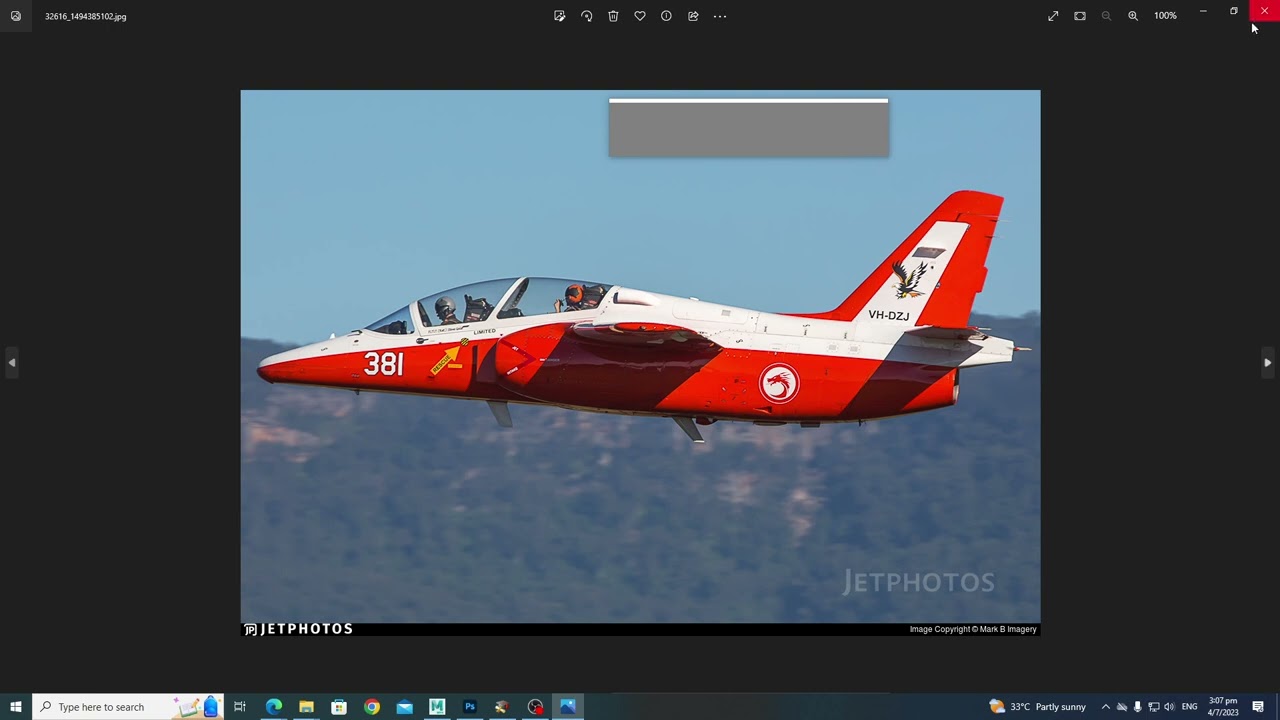Open the green M app on taskbar
Viewport: 1280px width, 720px height.
pyautogui.click(x=437, y=707)
